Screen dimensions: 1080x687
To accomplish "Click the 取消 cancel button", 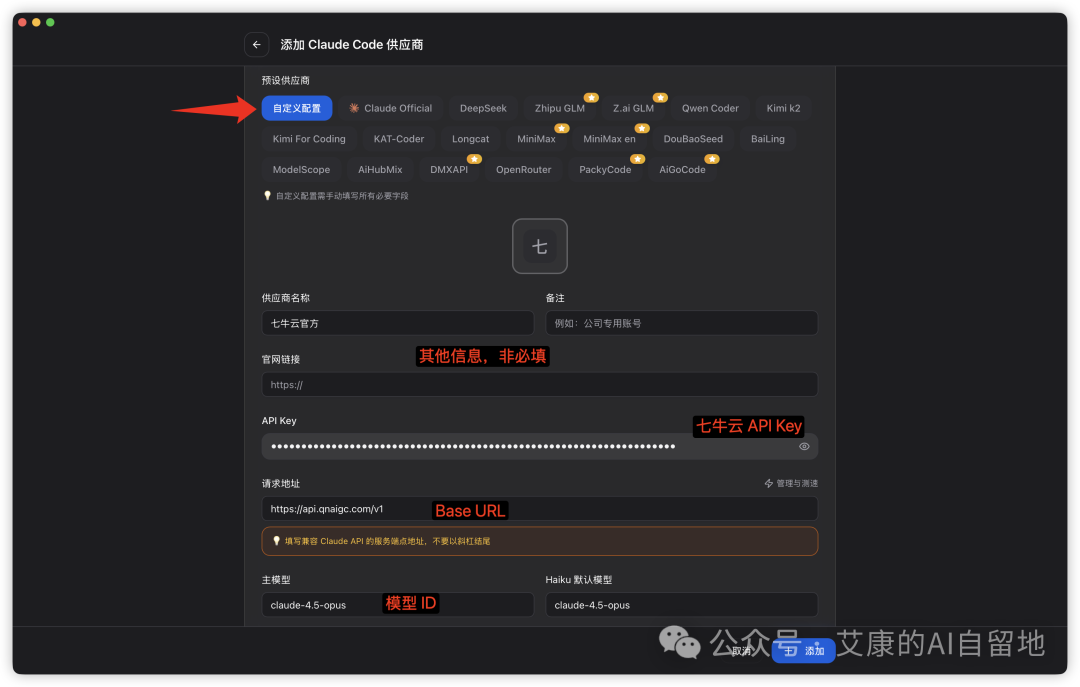I will click(742, 651).
